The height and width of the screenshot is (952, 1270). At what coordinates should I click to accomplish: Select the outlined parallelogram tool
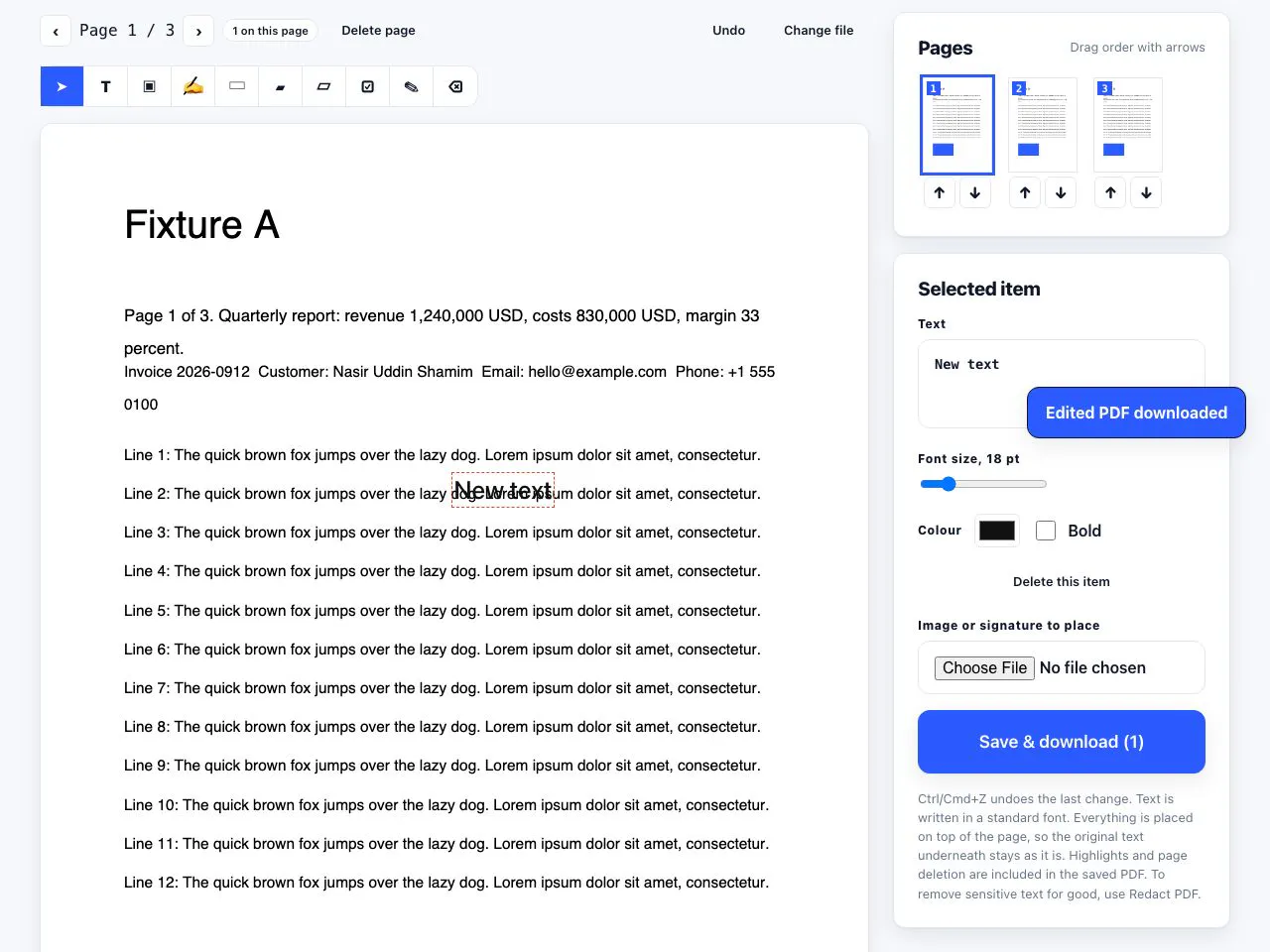pos(323,86)
